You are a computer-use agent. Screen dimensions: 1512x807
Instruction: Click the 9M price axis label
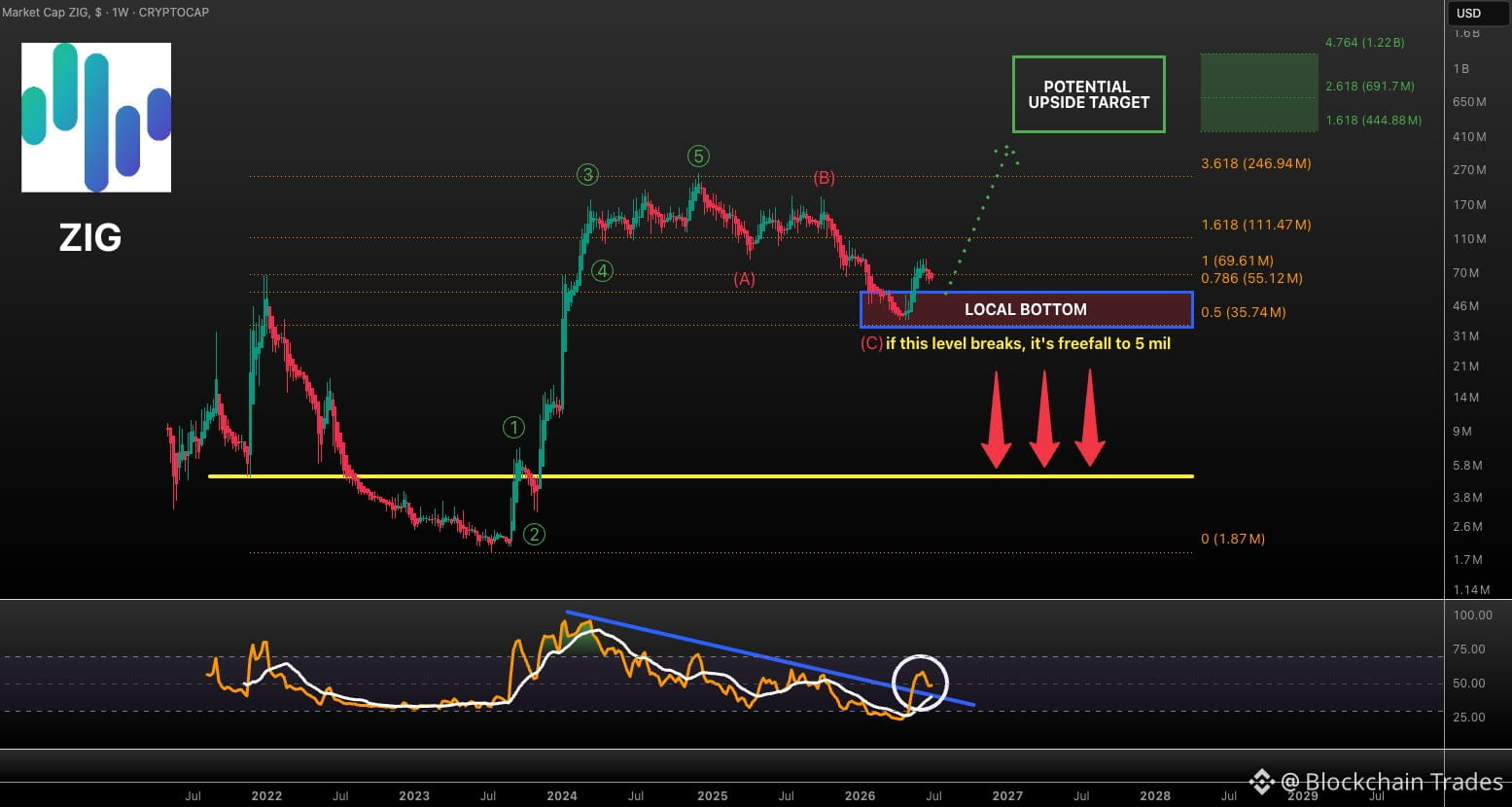click(1462, 432)
